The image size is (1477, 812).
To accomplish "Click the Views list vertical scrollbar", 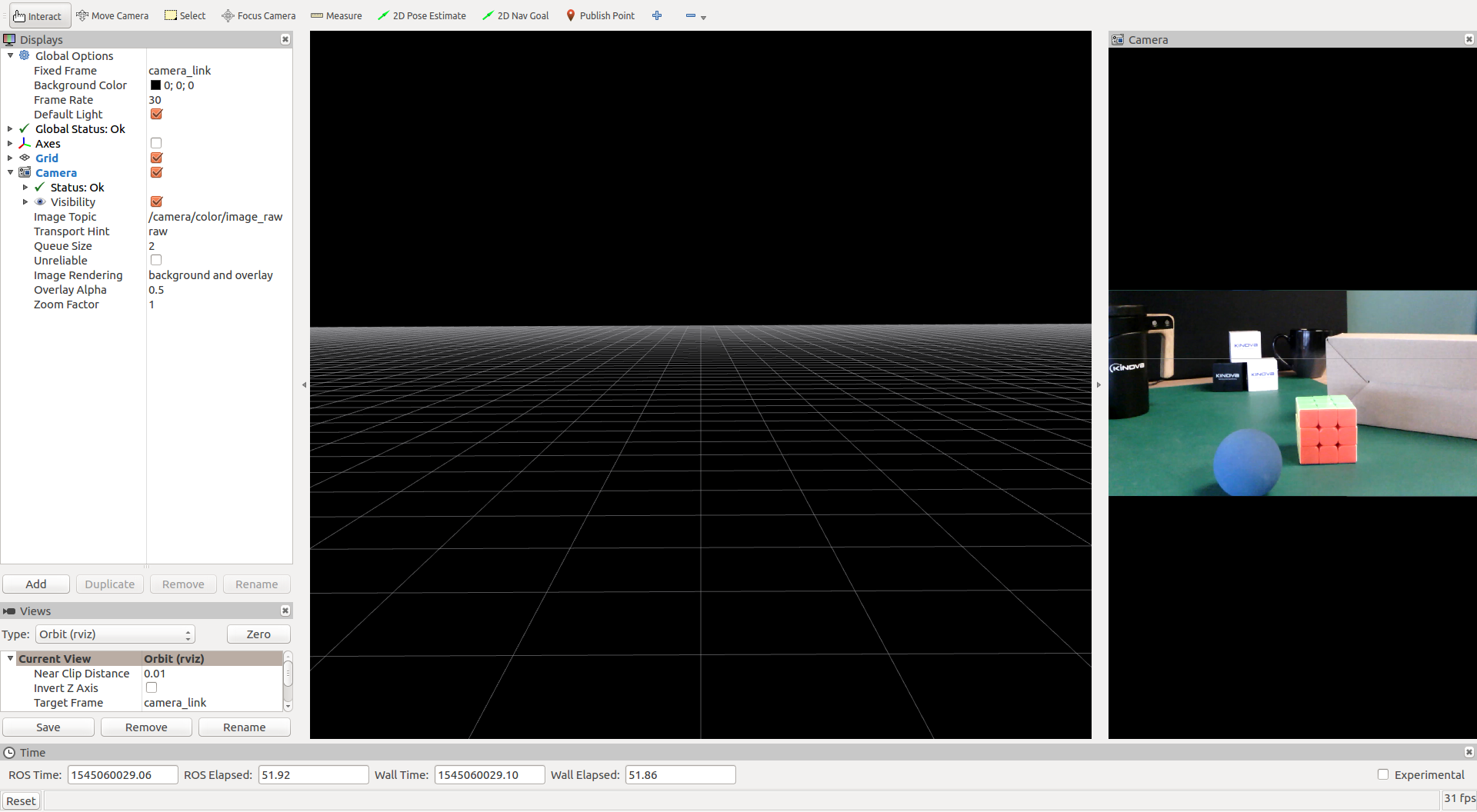I will [x=288, y=681].
